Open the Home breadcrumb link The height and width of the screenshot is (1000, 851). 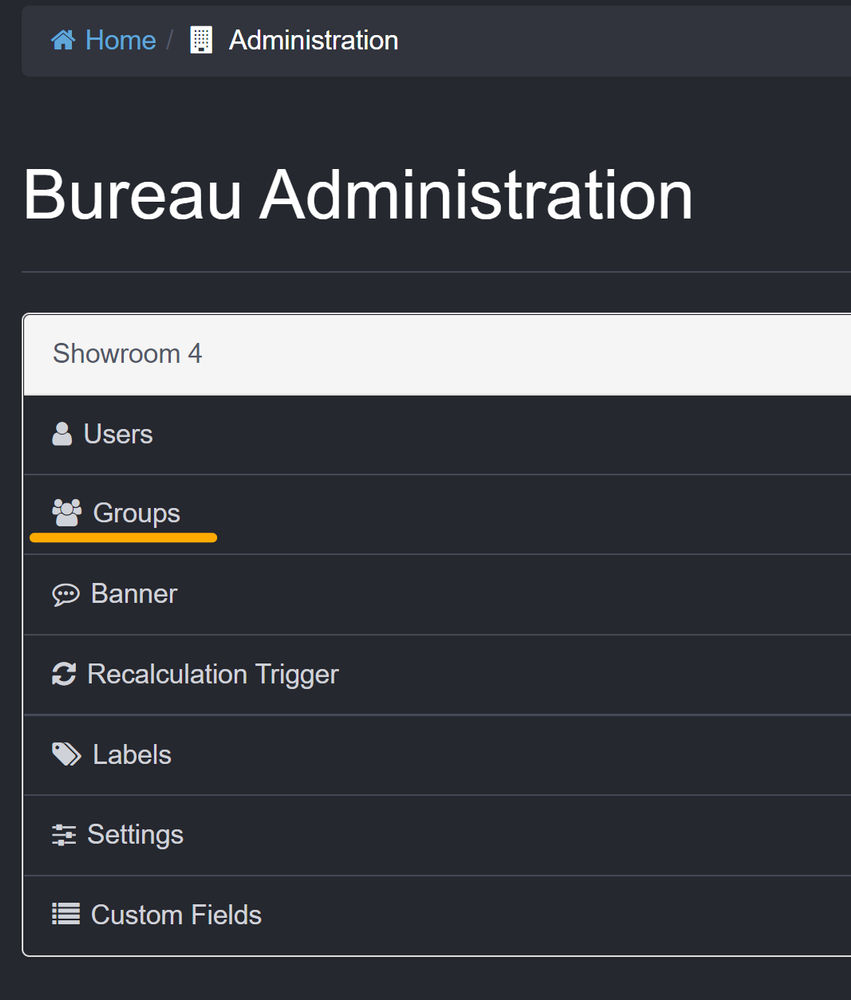coord(119,40)
